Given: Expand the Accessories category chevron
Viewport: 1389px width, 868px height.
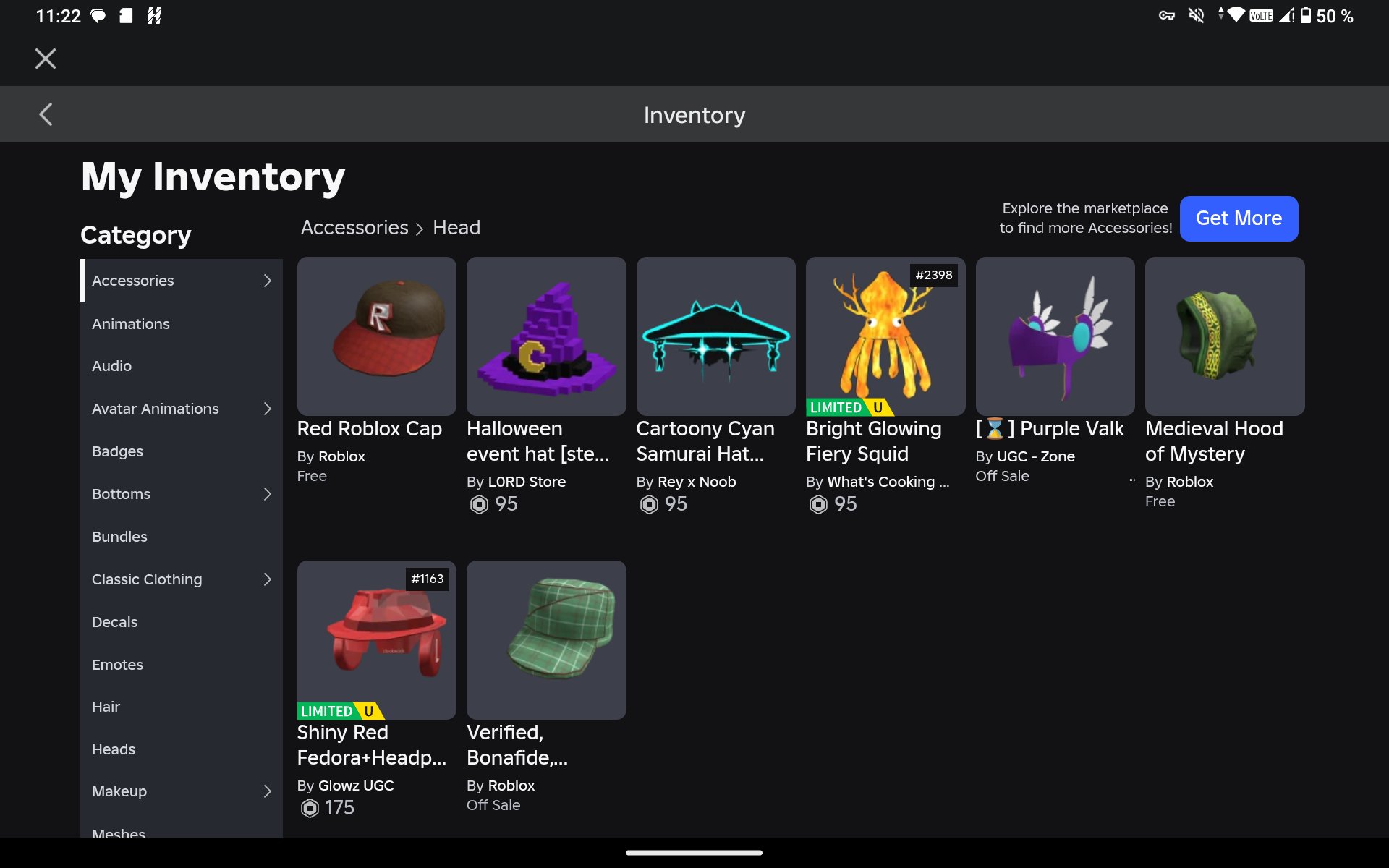Looking at the screenshot, I should (x=267, y=281).
